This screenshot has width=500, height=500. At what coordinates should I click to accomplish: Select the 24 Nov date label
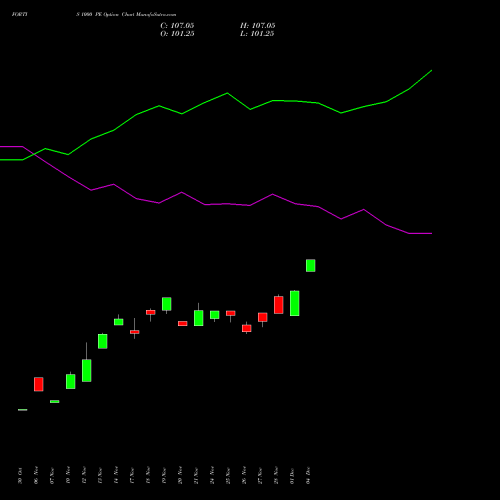pos(212,475)
